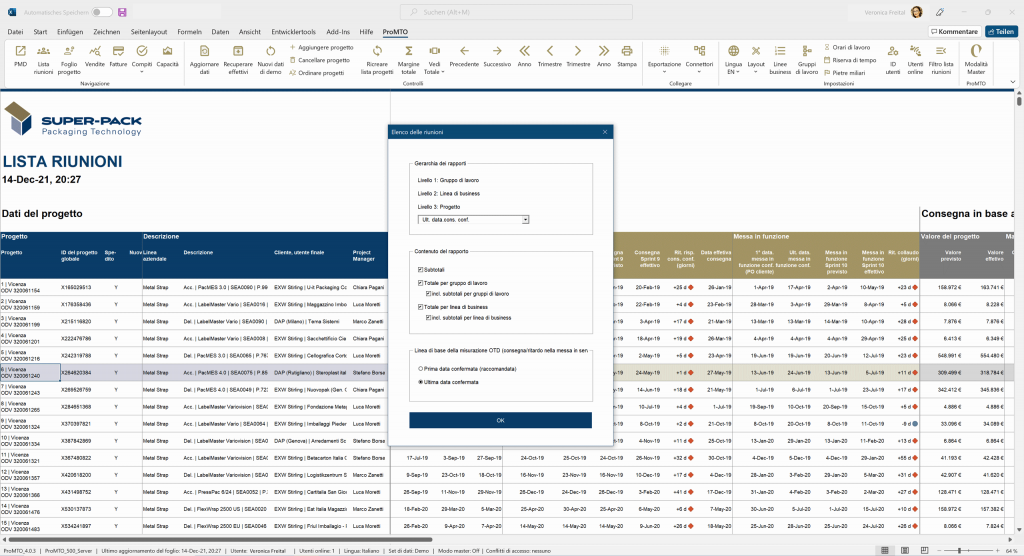Click the Kommentare button
1024x556 pixels.
click(x=953, y=32)
